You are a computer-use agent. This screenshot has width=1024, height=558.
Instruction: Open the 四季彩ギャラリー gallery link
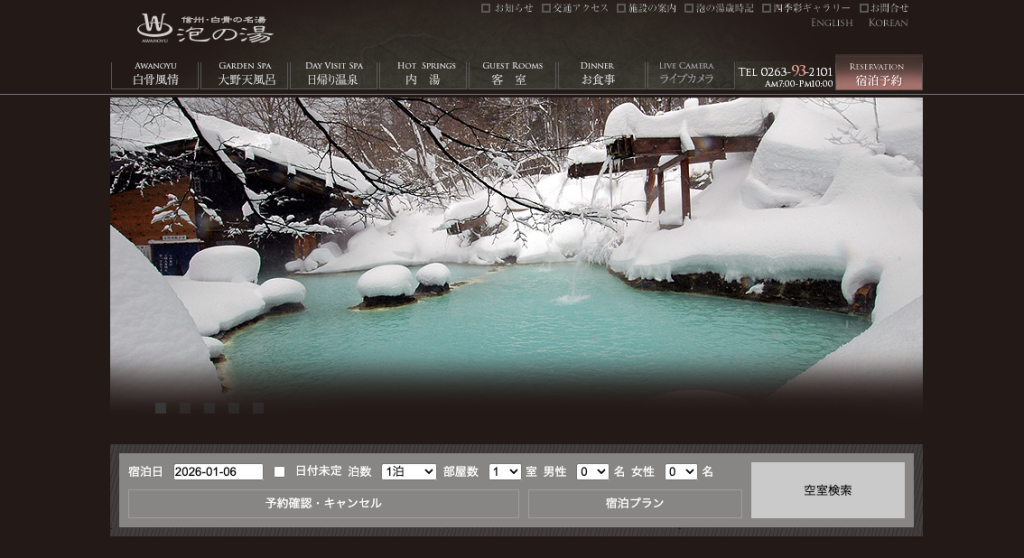pos(807,8)
